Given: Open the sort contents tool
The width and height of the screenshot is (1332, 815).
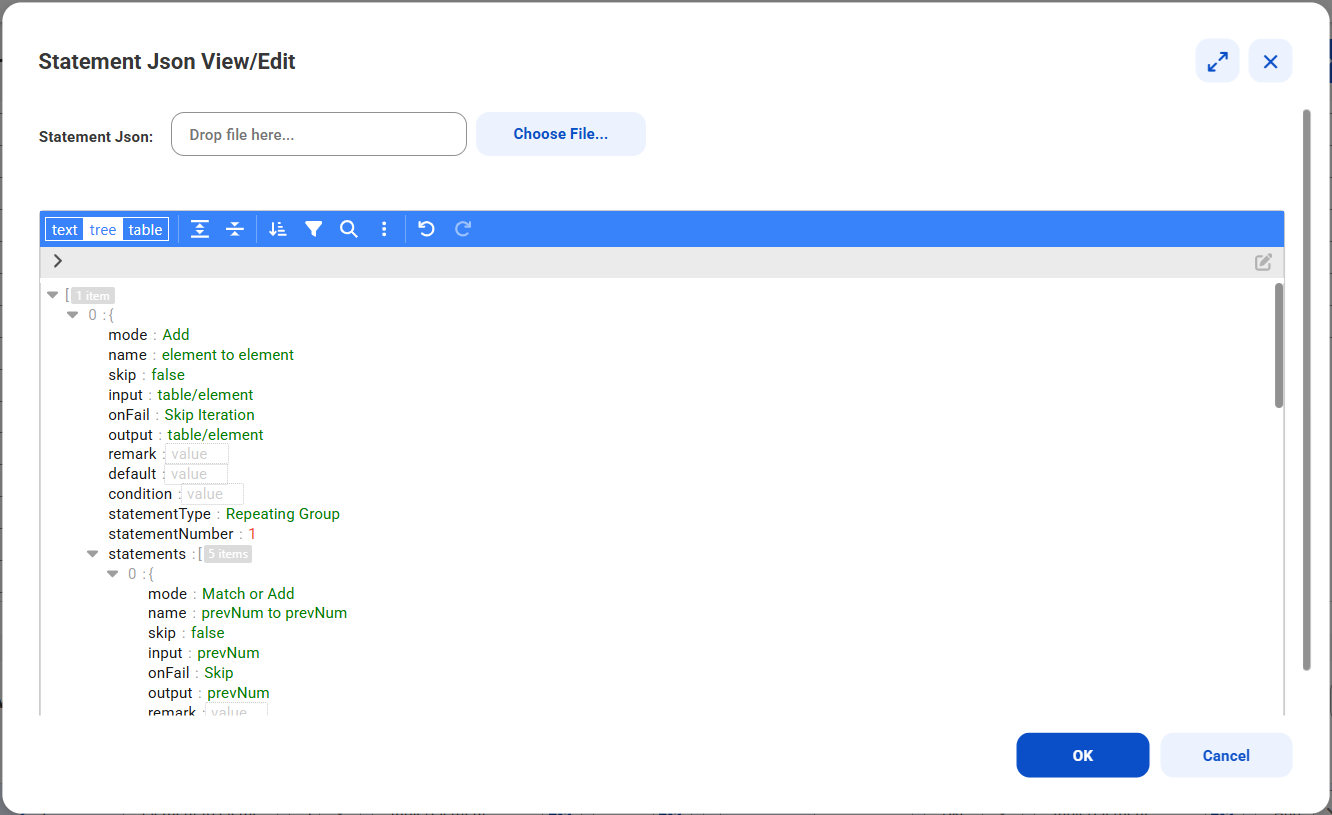Looking at the screenshot, I should pyautogui.click(x=278, y=229).
